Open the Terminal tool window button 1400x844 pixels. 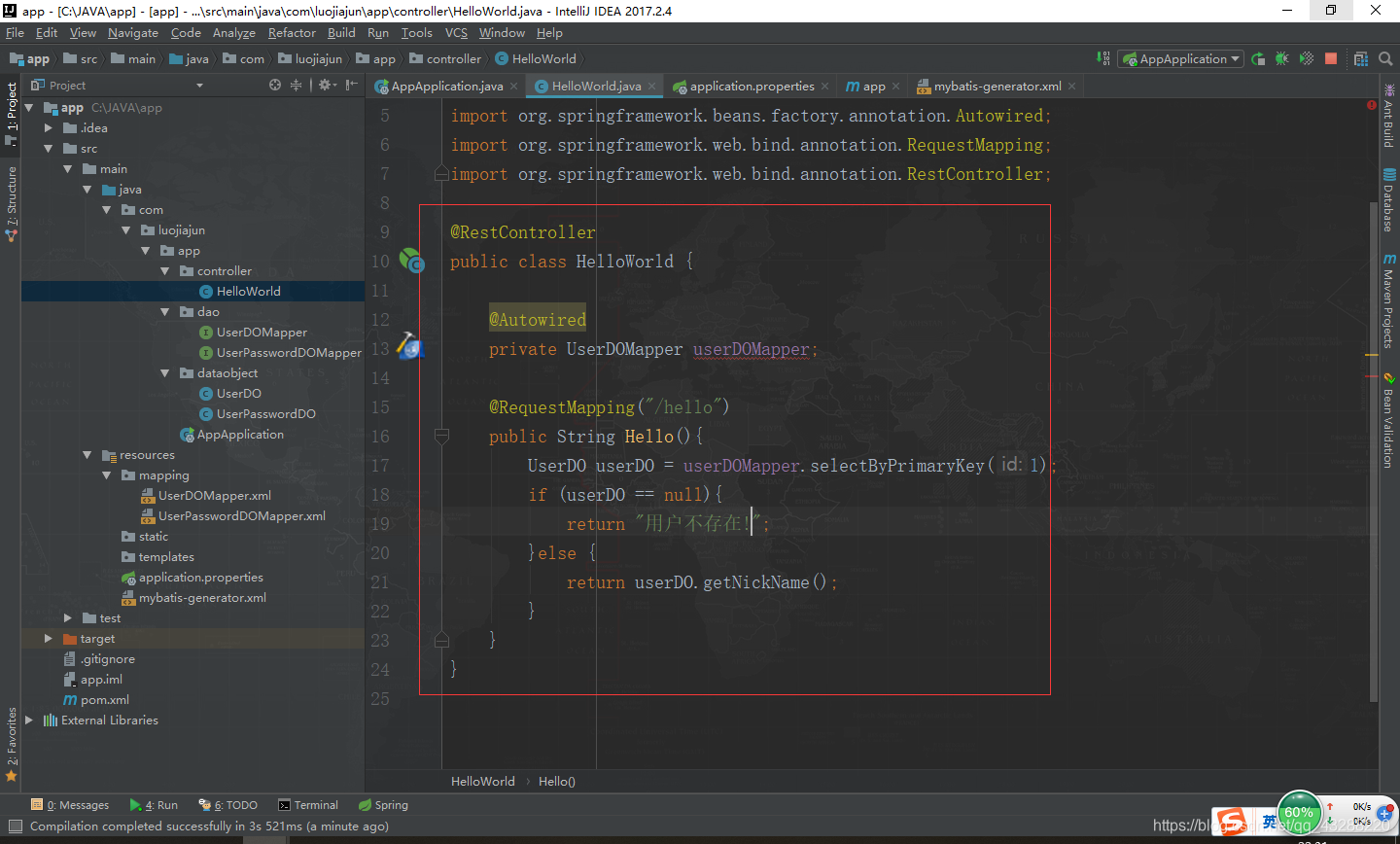[308, 805]
